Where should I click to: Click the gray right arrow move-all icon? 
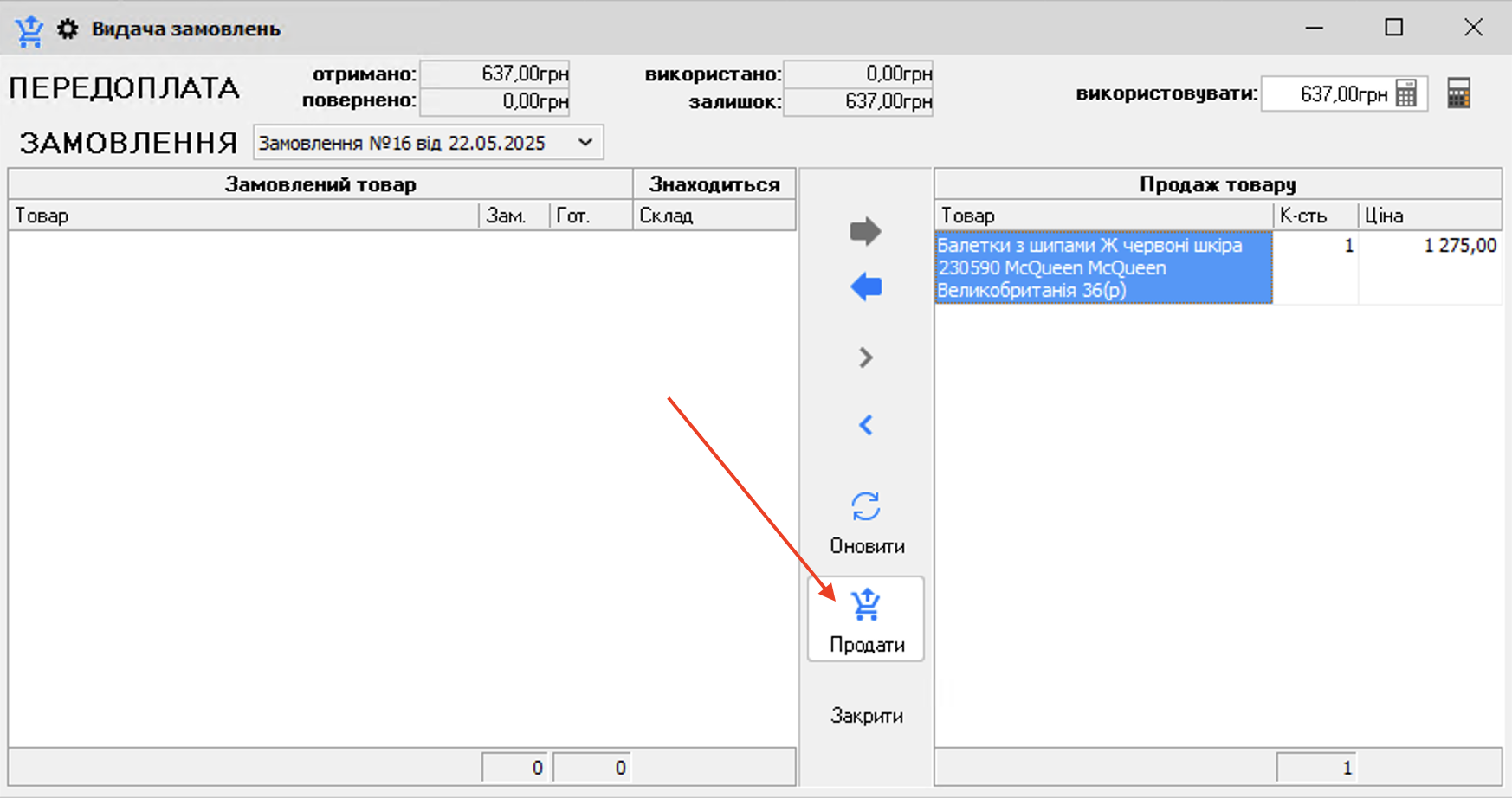click(x=865, y=231)
